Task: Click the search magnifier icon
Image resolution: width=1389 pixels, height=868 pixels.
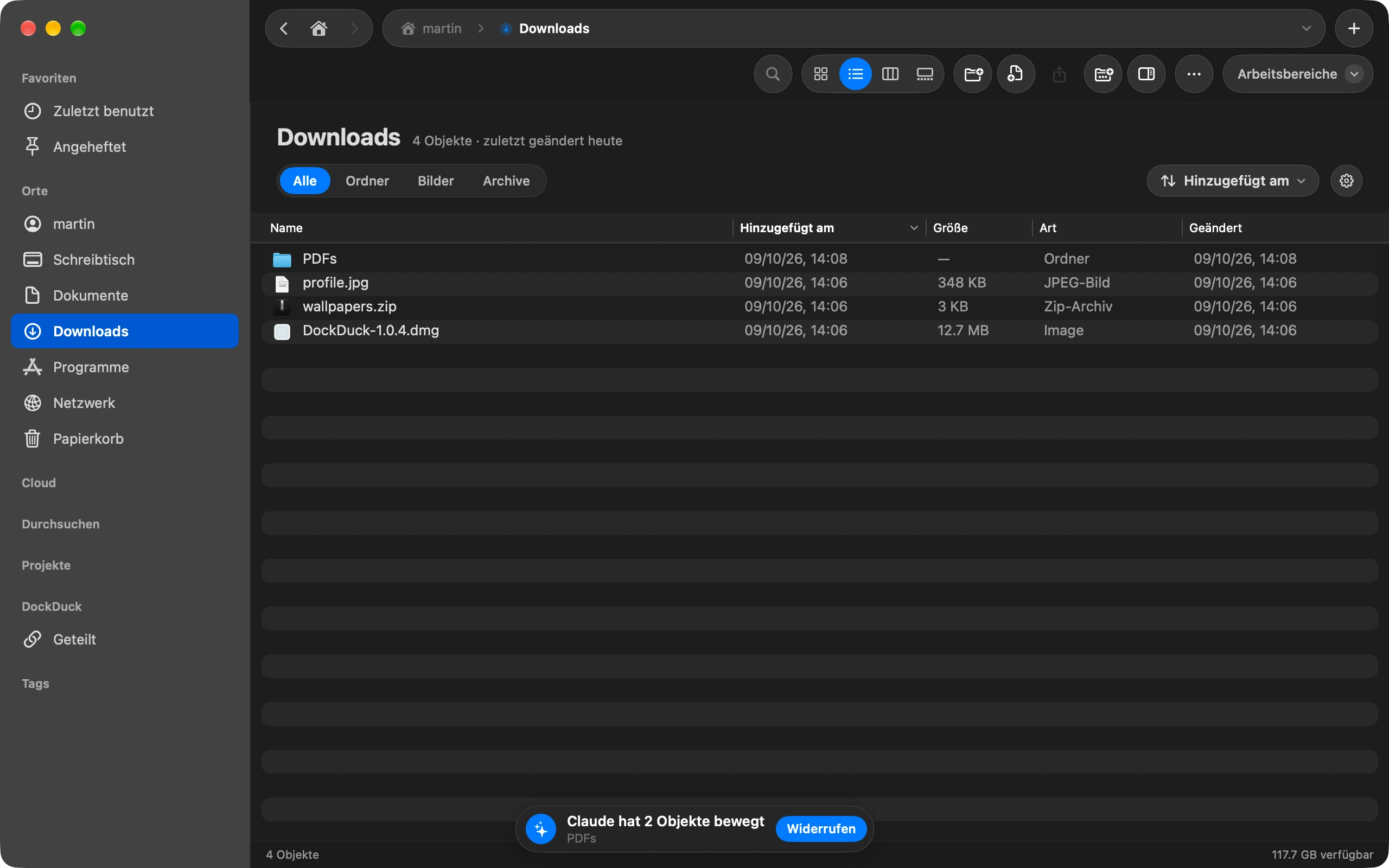Action: pyautogui.click(x=773, y=74)
